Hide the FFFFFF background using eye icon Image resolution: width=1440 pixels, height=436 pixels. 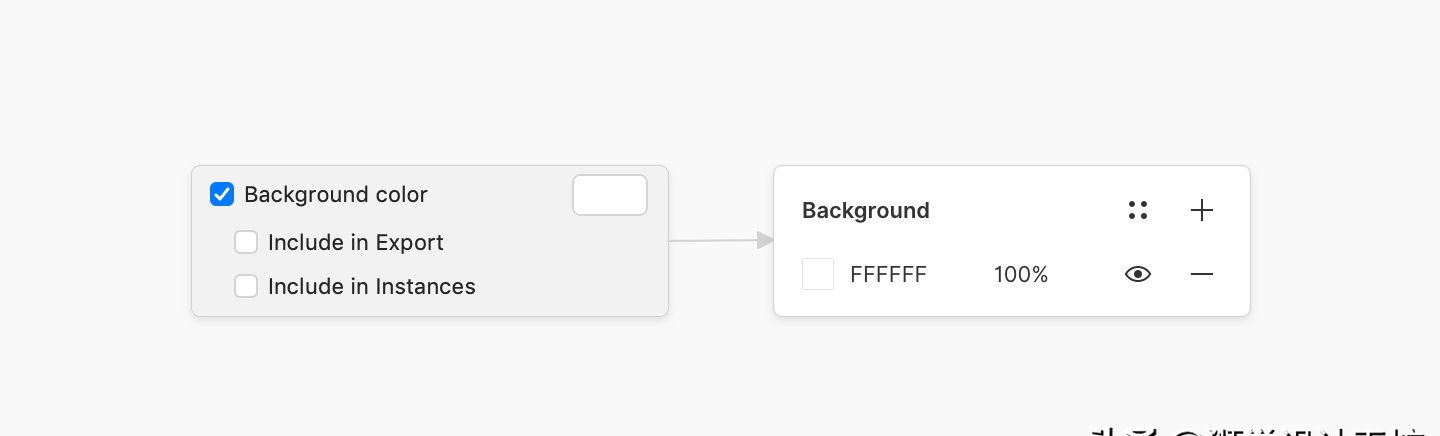click(1138, 274)
